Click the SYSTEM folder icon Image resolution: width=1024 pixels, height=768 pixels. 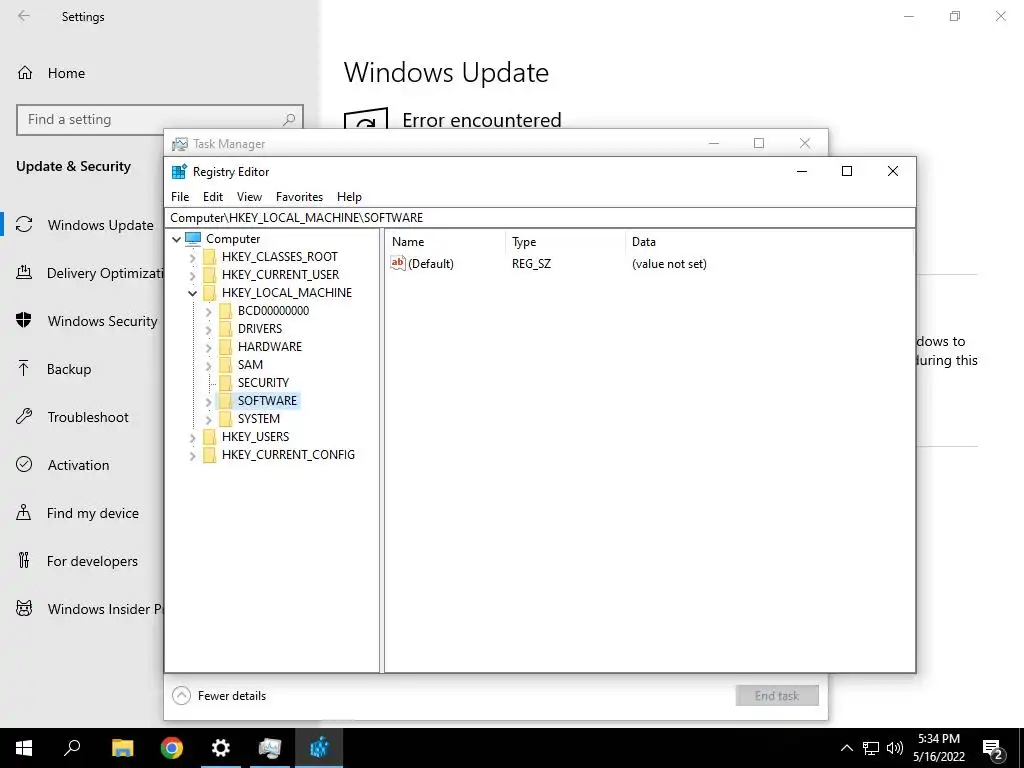point(225,418)
